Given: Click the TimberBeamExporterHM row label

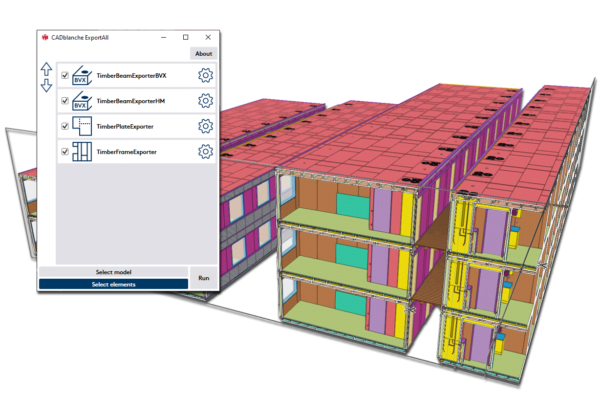Looking at the screenshot, I should click(131, 101).
